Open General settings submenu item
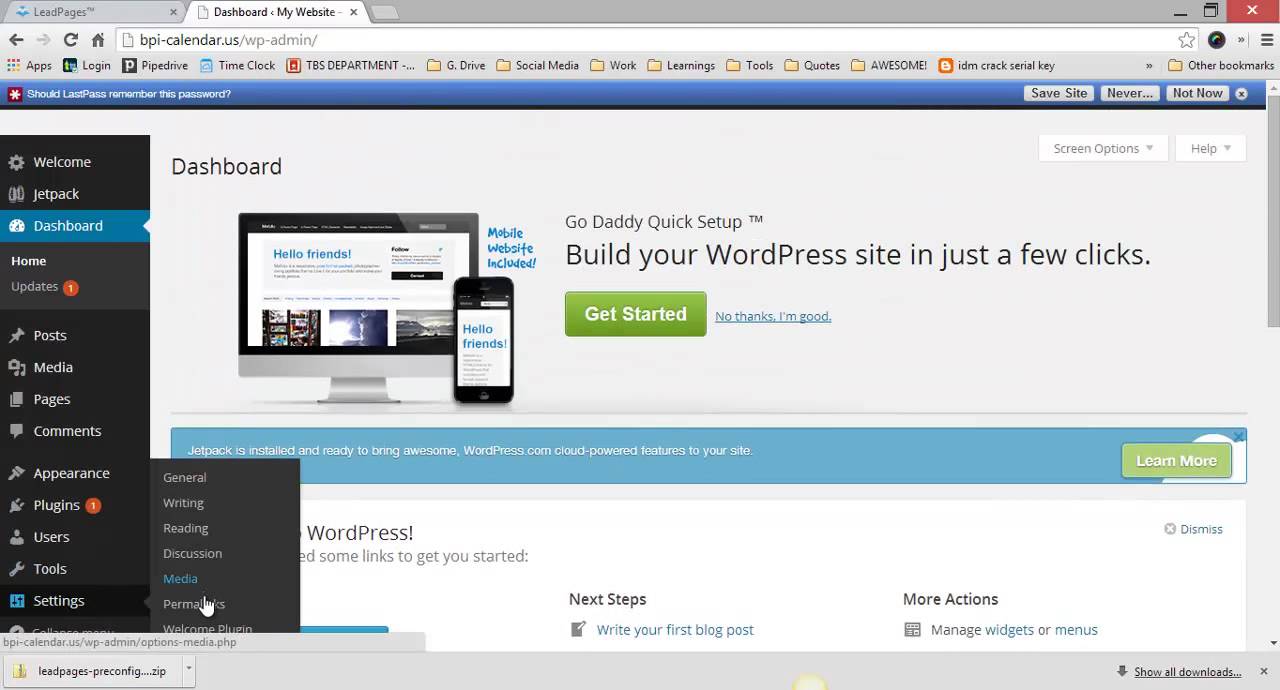The width and height of the screenshot is (1280, 690). (185, 477)
